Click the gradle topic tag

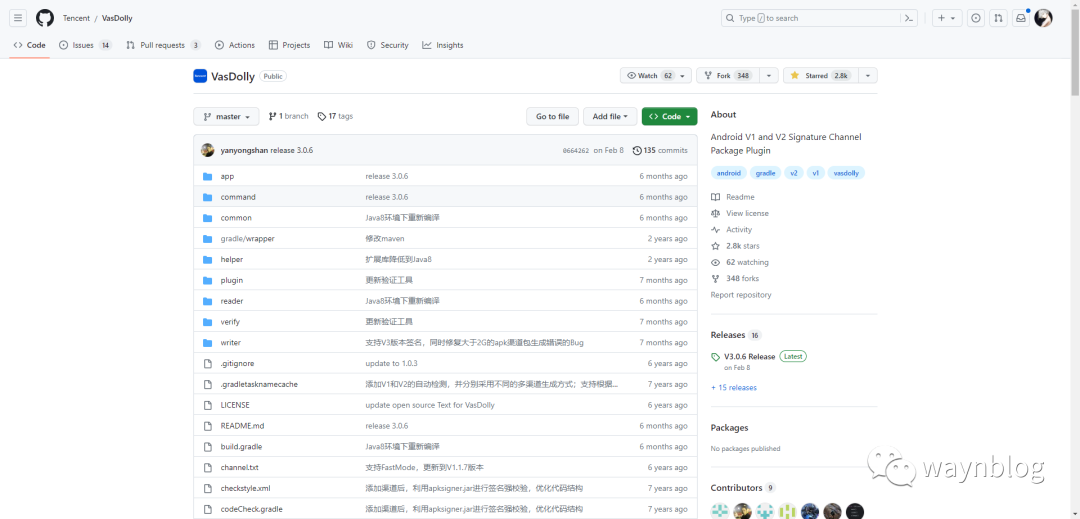tap(765, 173)
